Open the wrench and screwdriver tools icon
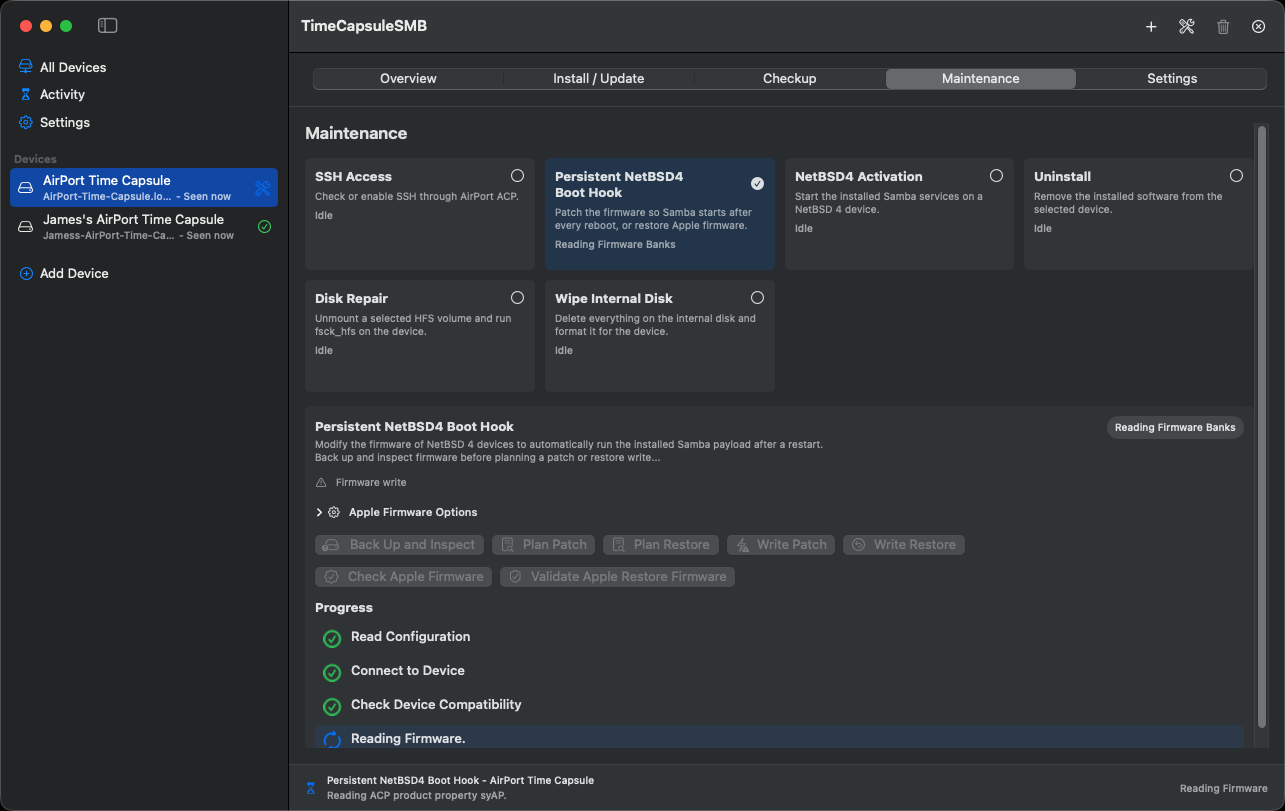1285x811 pixels. click(x=1187, y=27)
